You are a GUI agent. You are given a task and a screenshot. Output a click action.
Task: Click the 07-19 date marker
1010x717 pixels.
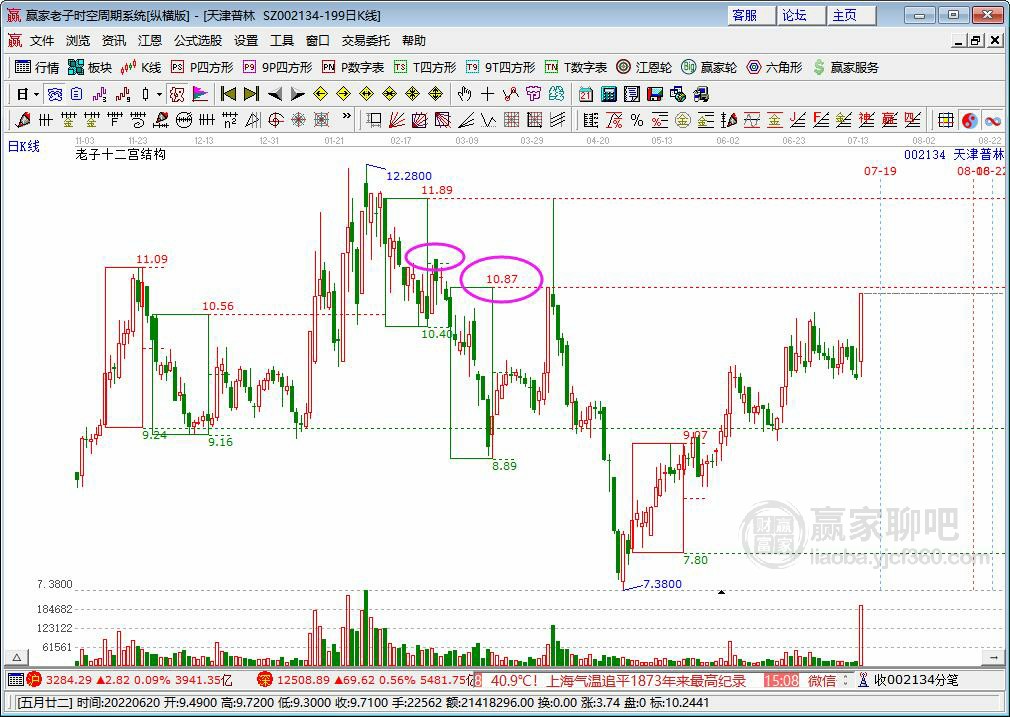[x=880, y=171]
